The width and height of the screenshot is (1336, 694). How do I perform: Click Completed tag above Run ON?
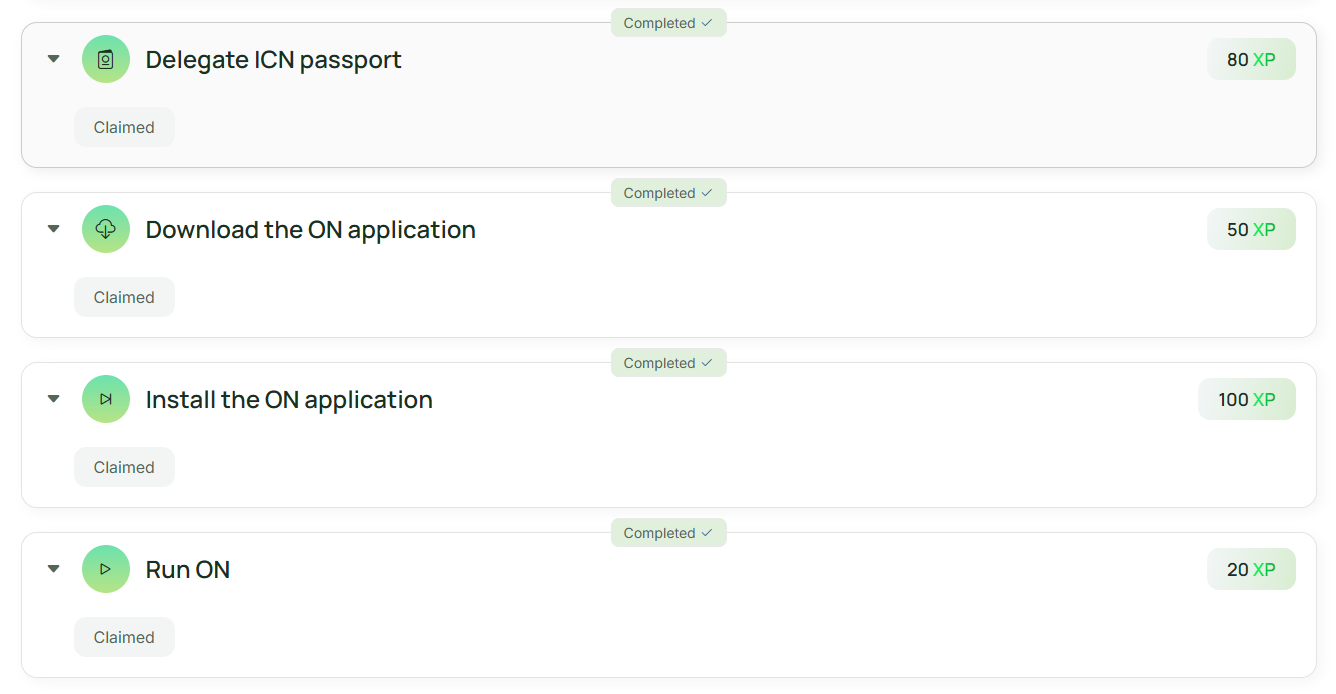[x=668, y=533]
